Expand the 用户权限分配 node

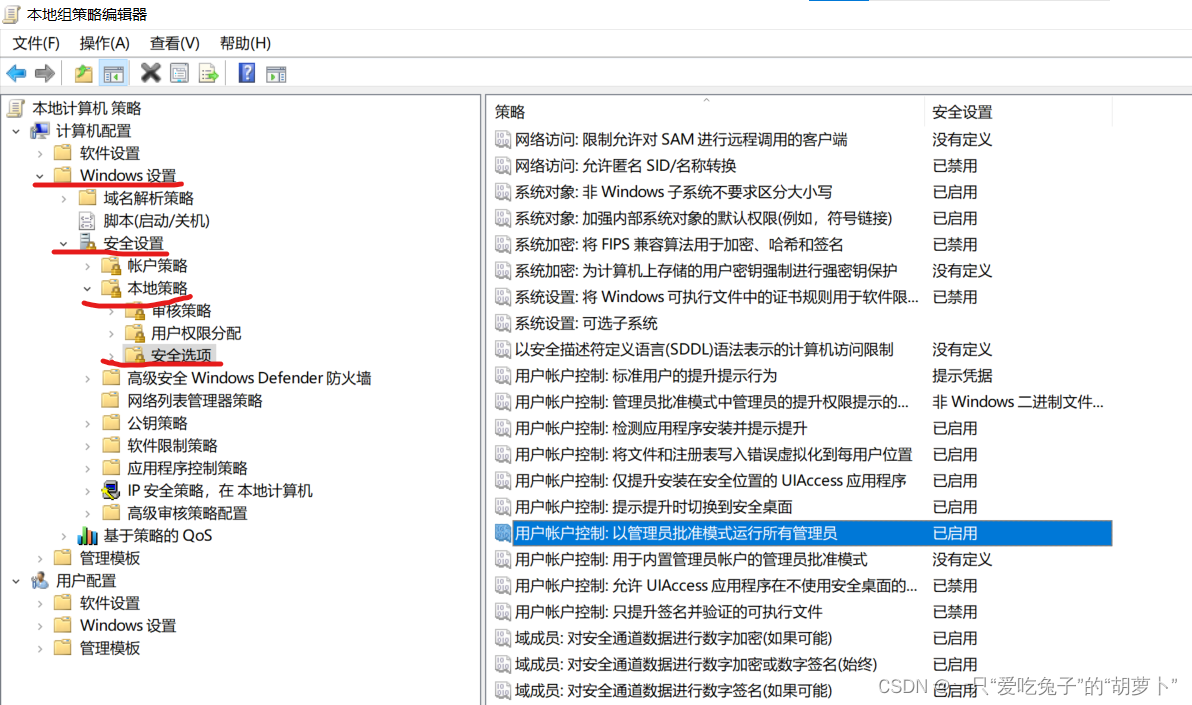coord(111,333)
